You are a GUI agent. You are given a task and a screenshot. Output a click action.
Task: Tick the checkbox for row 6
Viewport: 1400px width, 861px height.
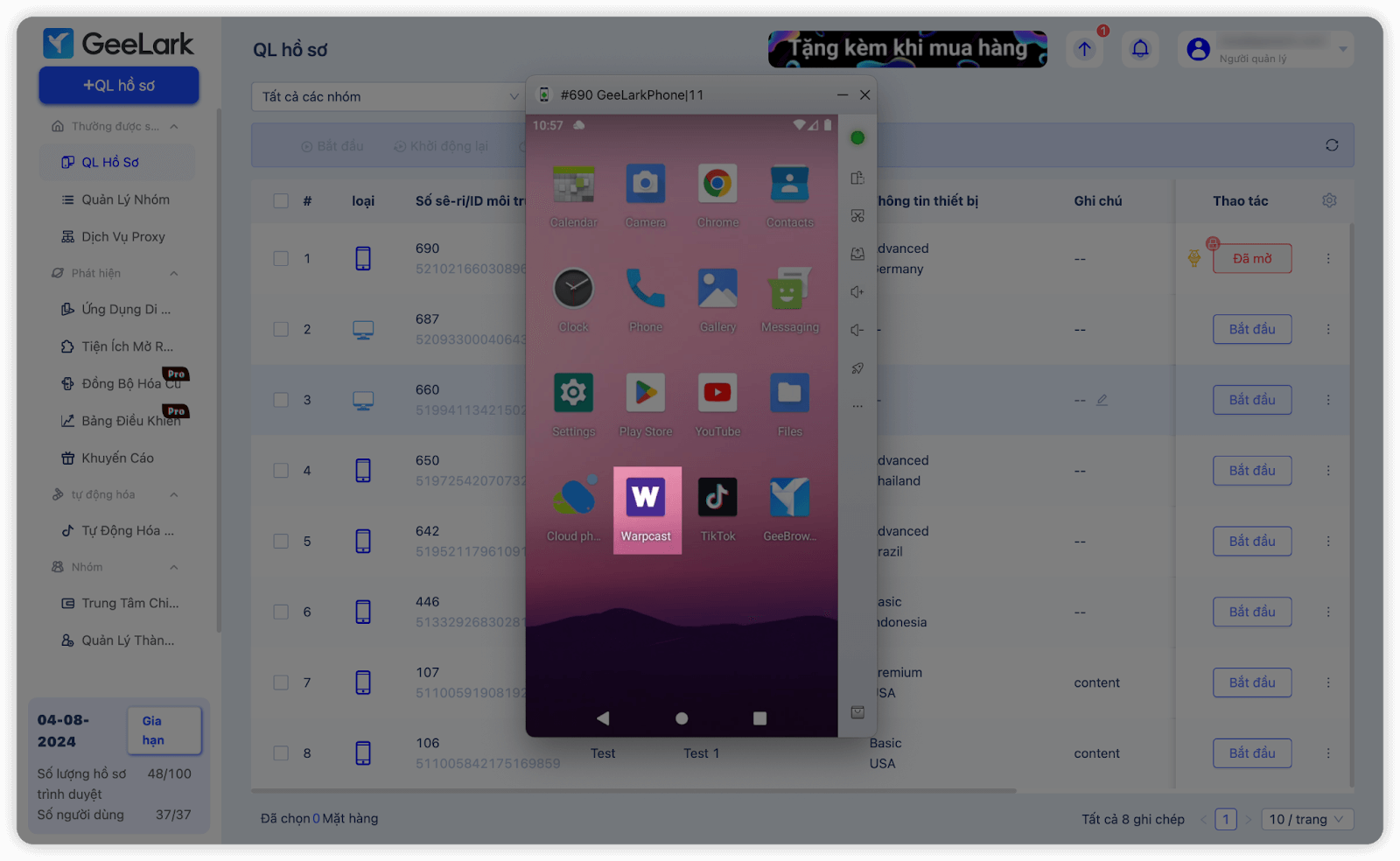click(281, 612)
